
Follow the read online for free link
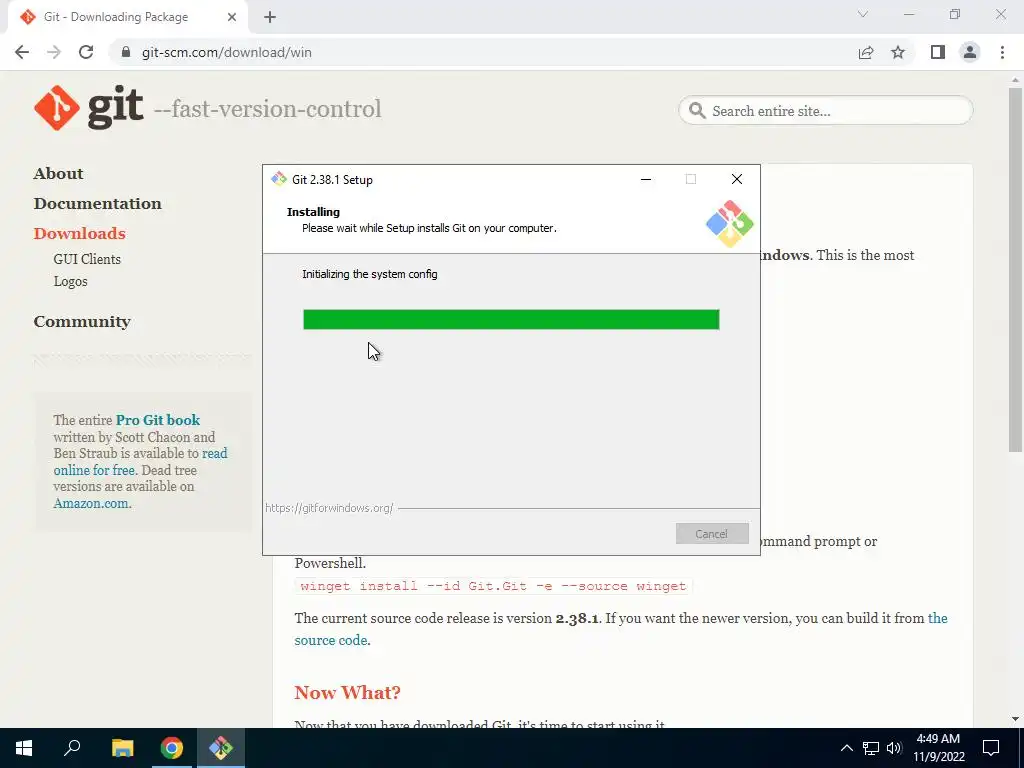(140, 462)
